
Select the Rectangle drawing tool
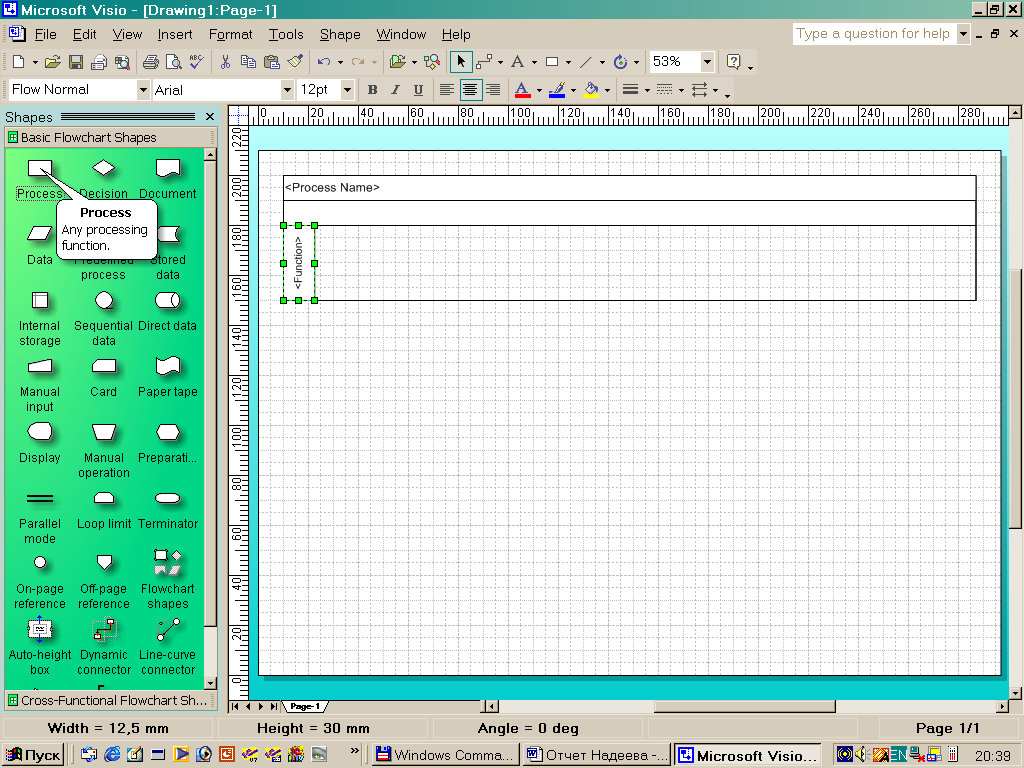click(x=552, y=61)
